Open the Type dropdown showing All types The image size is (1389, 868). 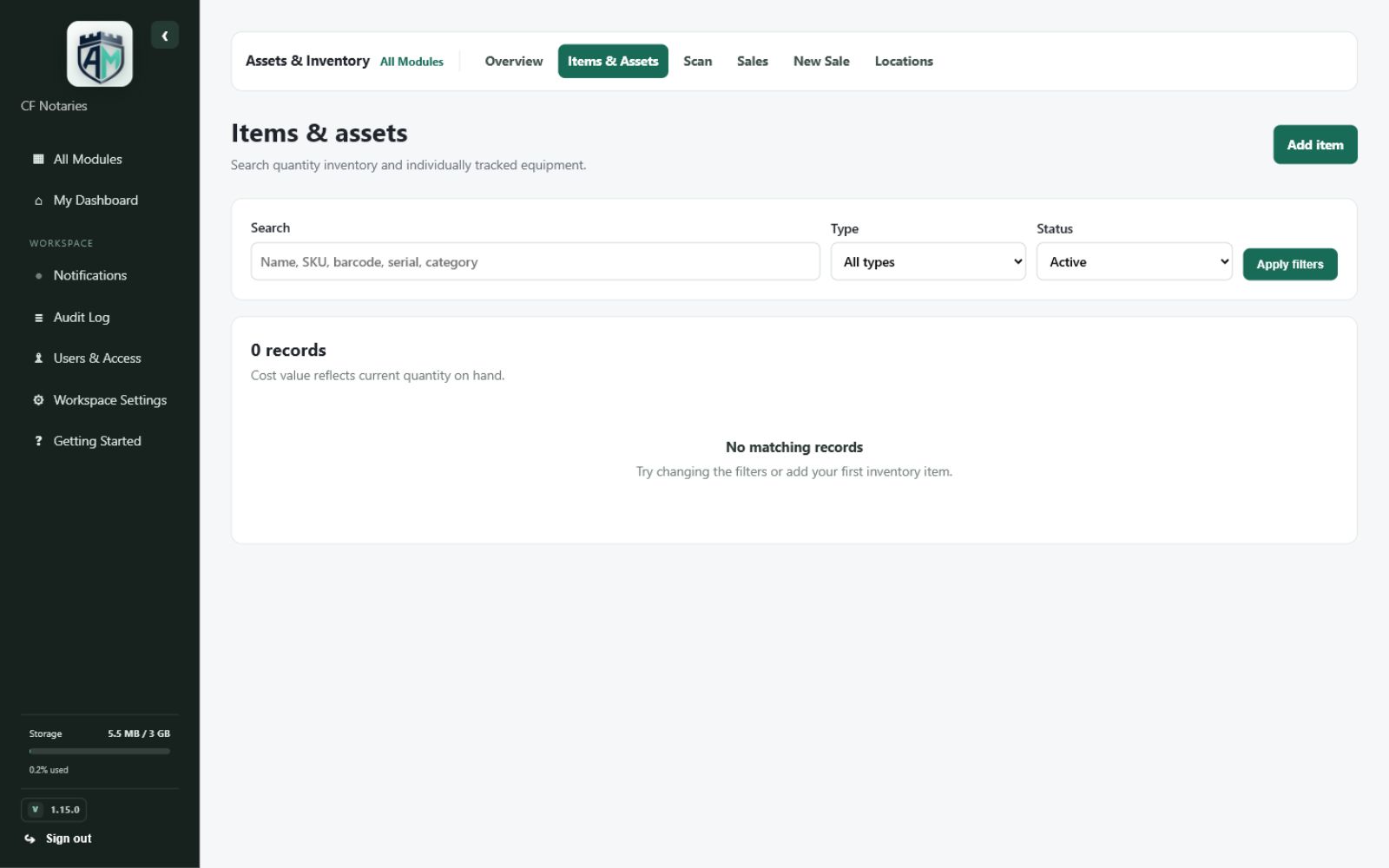[928, 261]
